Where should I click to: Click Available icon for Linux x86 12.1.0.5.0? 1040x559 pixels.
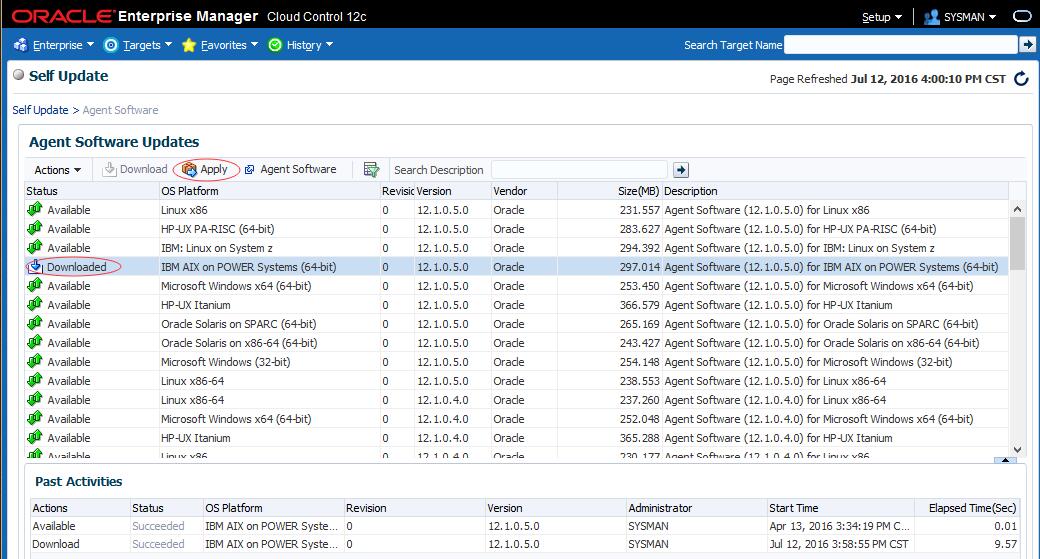[34, 210]
